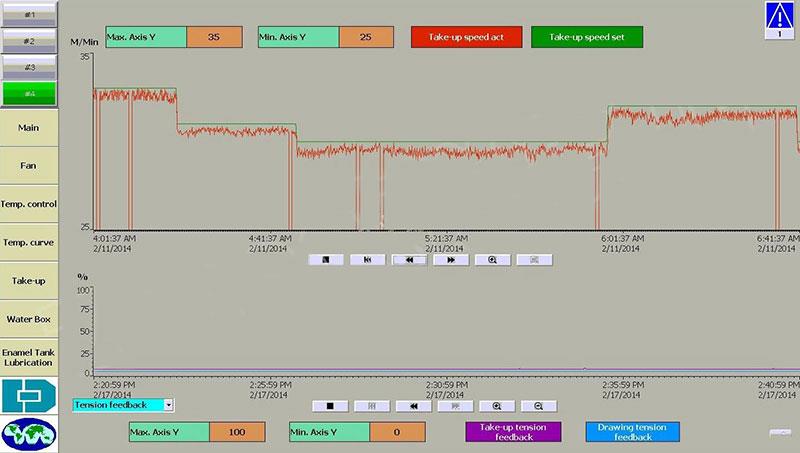Zoom out on the tension chart
The height and width of the screenshot is (453, 800).
click(538, 406)
